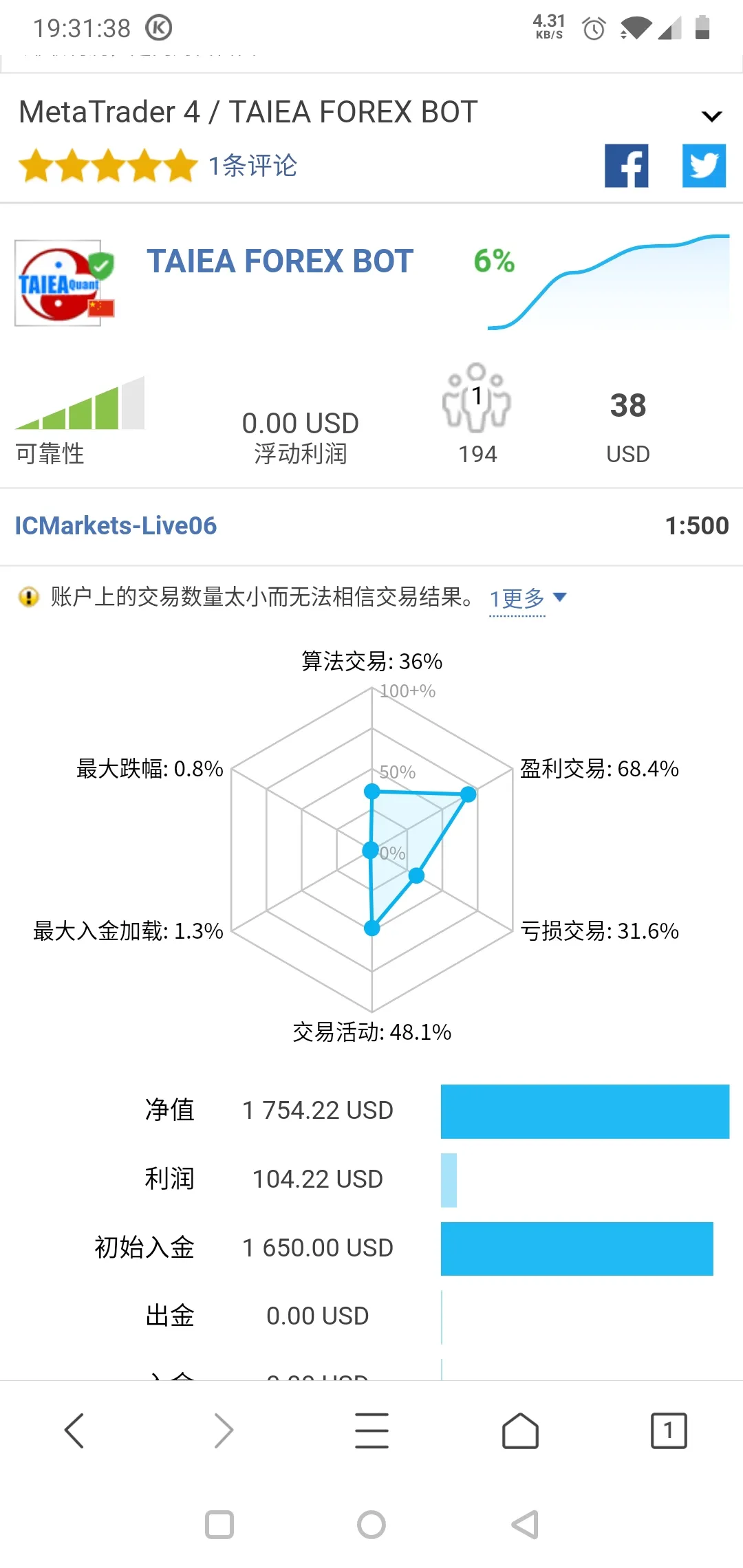Expand the 1更多 warnings dropdown
This screenshot has height=1568, width=743.
click(528, 598)
